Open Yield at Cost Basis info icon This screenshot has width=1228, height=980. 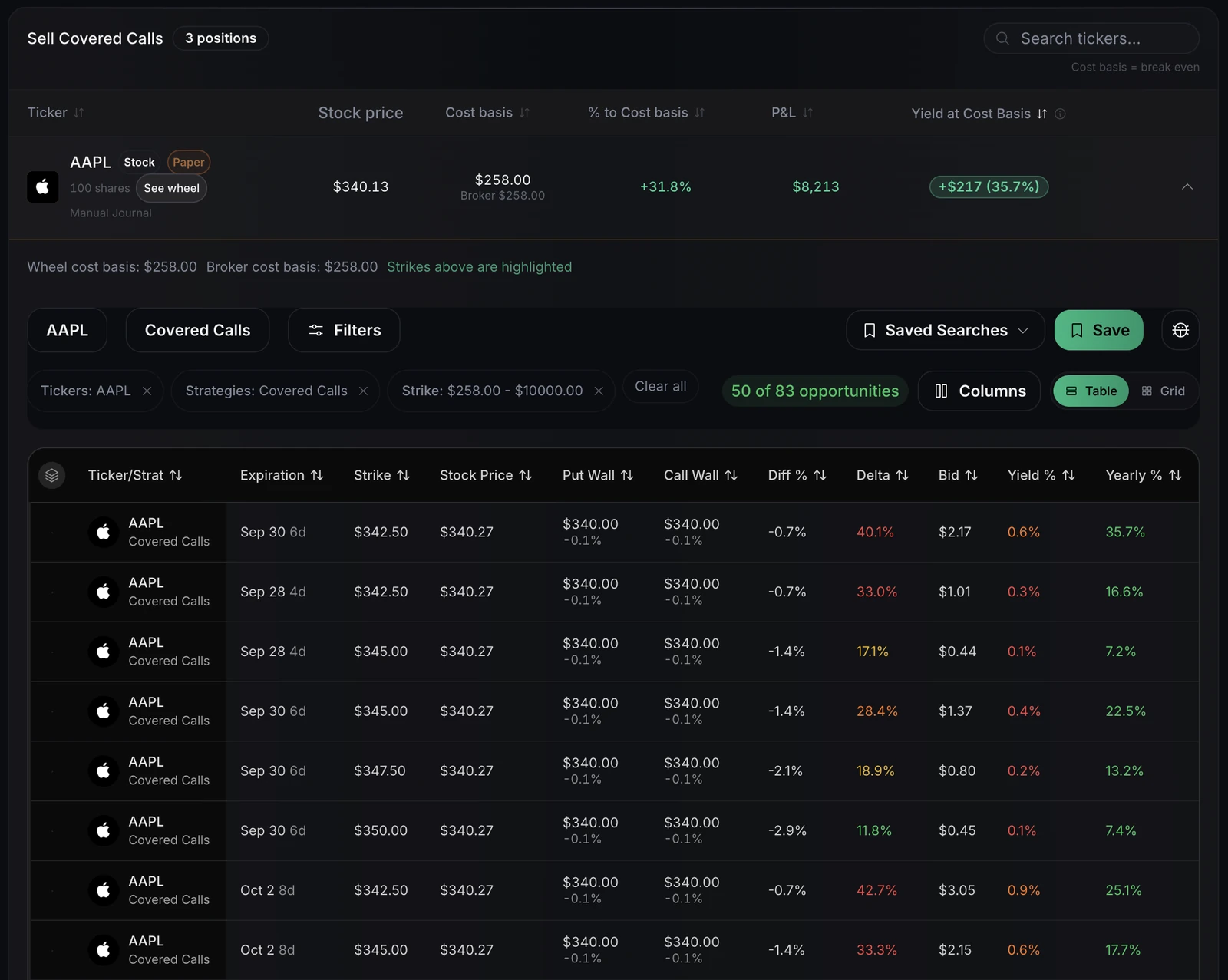pyautogui.click(x=1060, y=114)
